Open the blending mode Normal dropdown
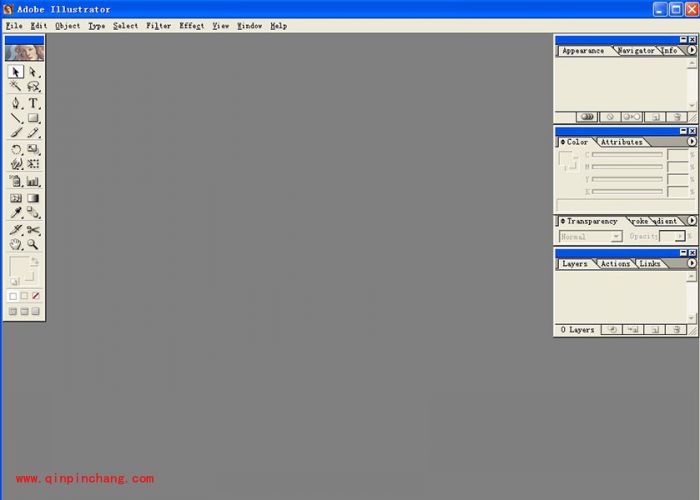The width and height of the screenshot is (700, 500). (590, 237)
